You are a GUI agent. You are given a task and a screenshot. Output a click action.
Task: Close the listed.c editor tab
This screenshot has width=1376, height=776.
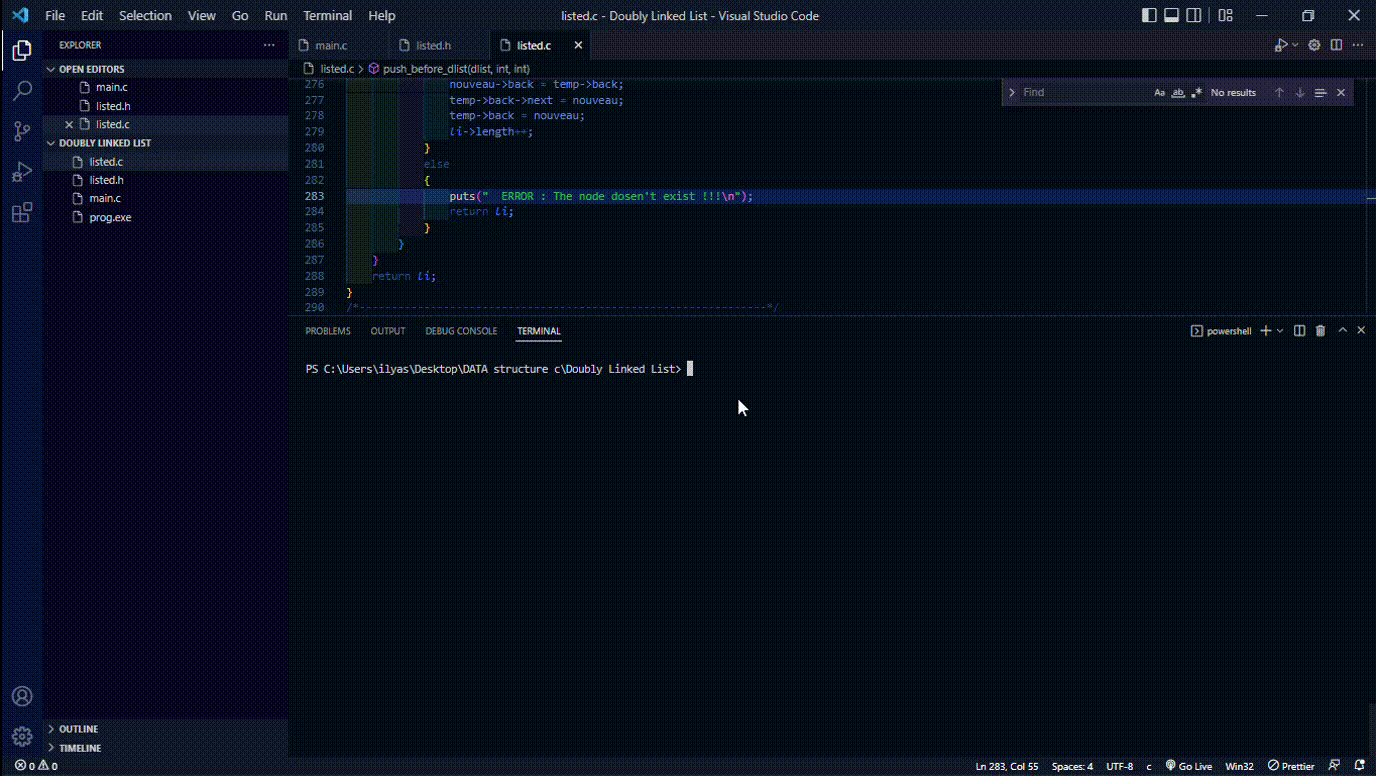(578, 45)
